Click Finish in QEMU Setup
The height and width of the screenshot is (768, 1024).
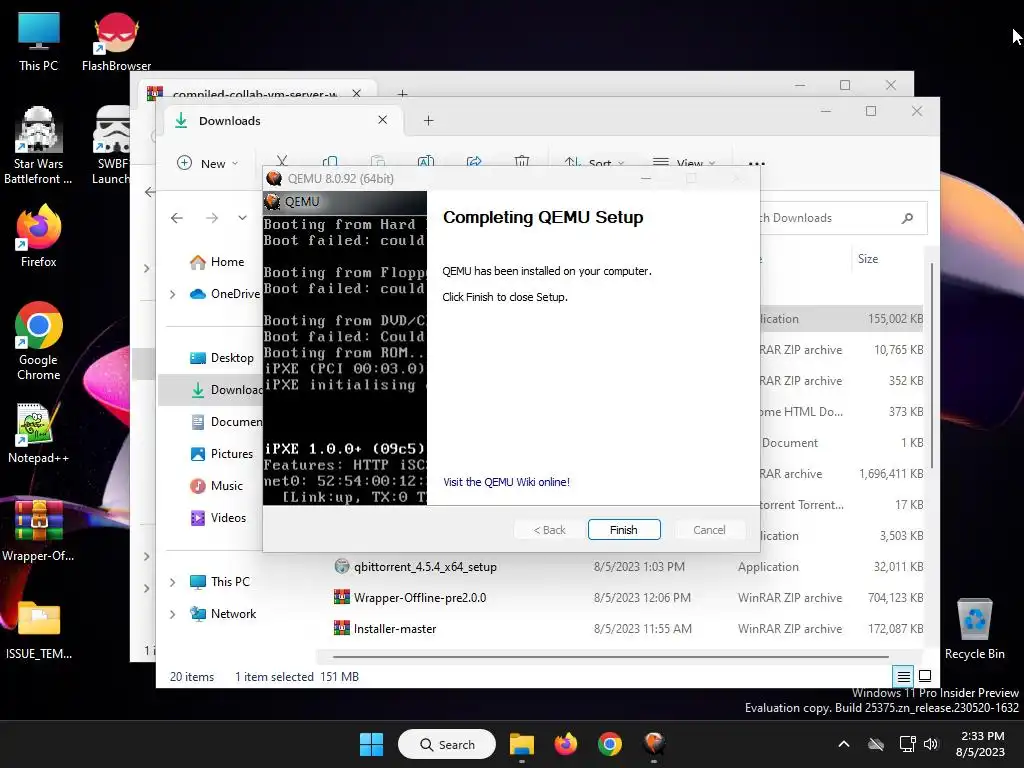click(624, 530)
